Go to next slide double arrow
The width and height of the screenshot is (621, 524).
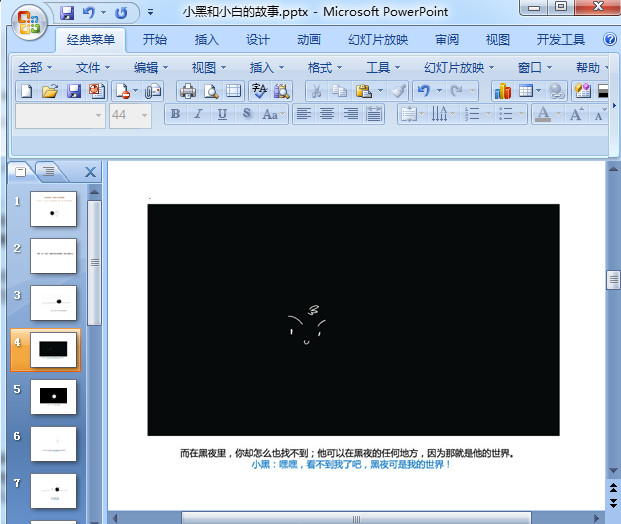click(613, 503)
